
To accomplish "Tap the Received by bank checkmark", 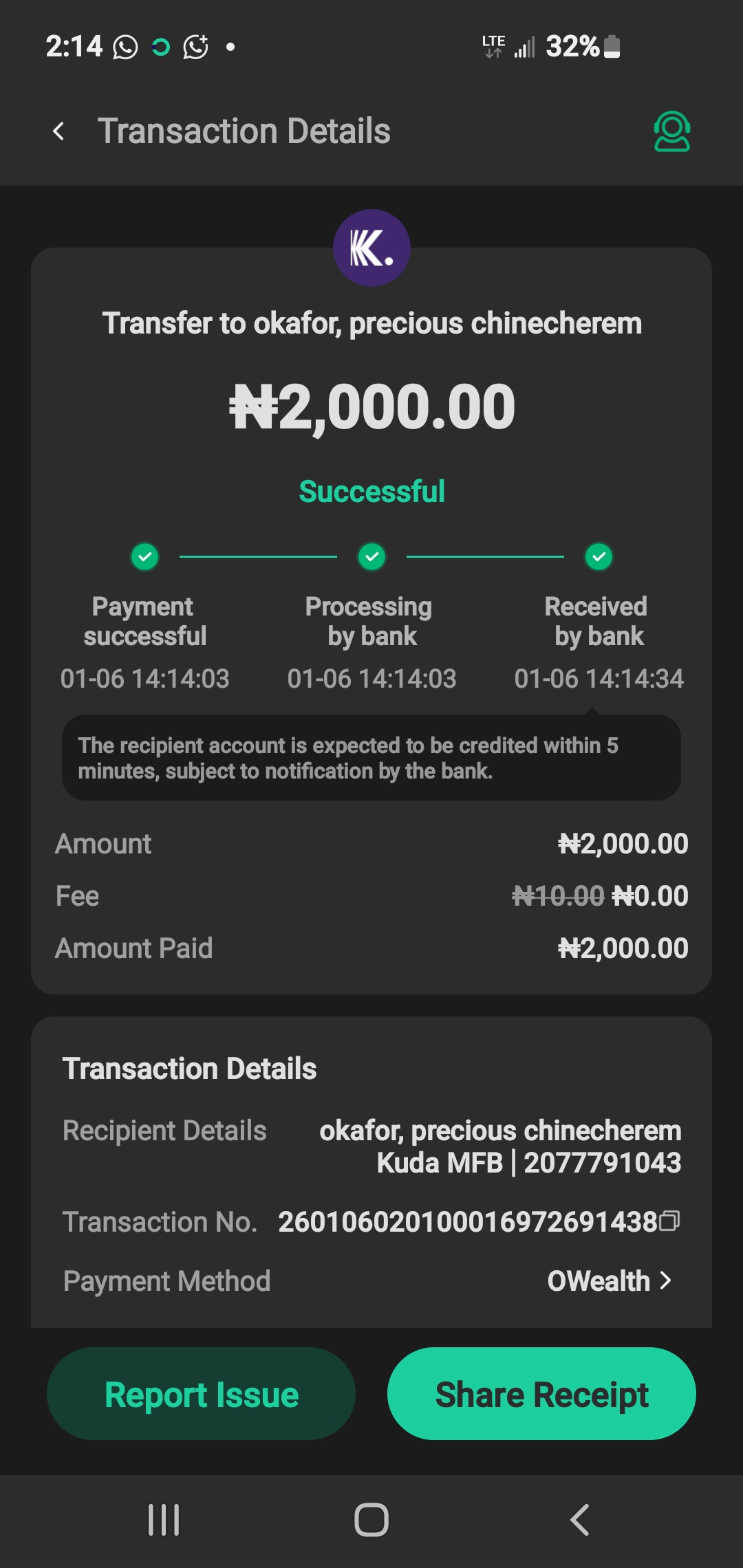I will [599, 556].
